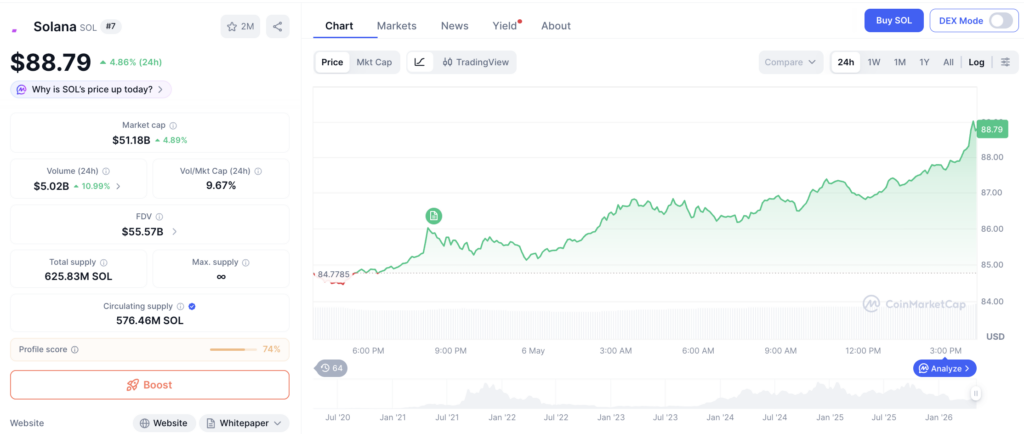Screen dimensions: 1024x434
Task: Open Max. supply info icon
Action: (x=246, y=262)
